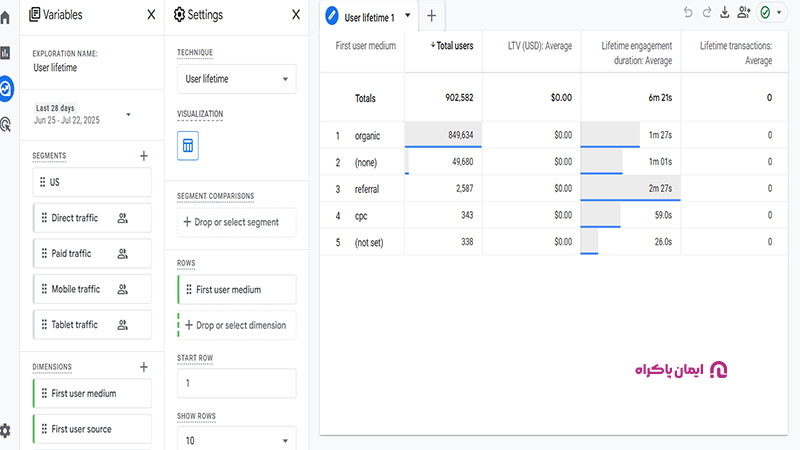Click the First user medium column header
The height and width of the screenshot is (450, 800).
pos(365,46)
